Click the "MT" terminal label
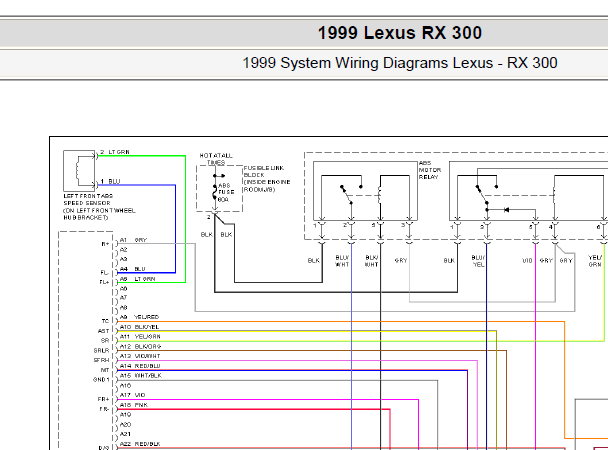Viewport: 608px width, 450px height. click(x=105, y=370)
